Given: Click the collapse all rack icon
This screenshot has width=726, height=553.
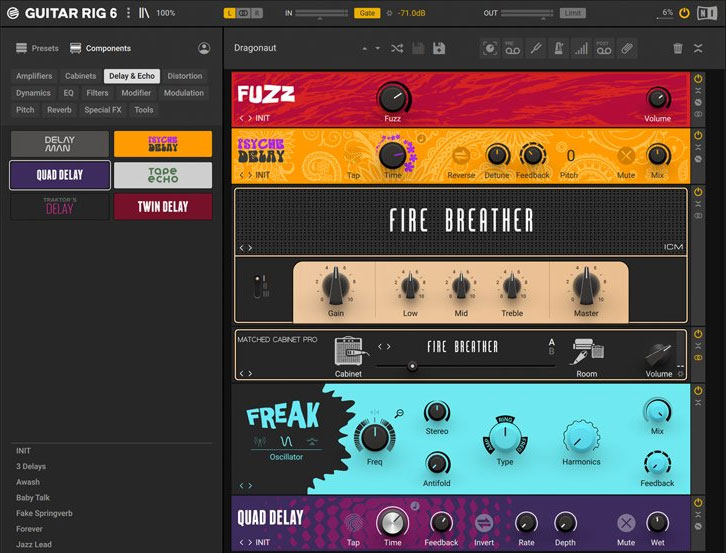Looking at the screenshot, I should (698, 48).
